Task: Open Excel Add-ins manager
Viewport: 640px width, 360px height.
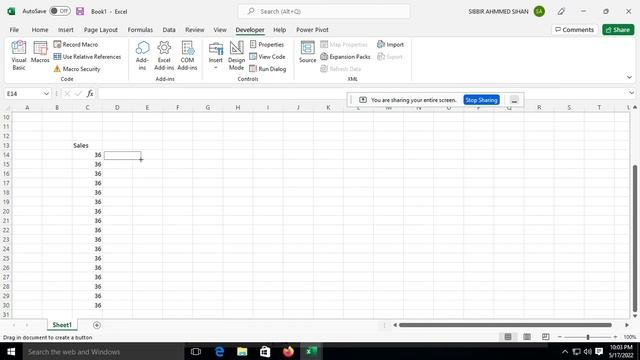Action: [x=164, y=56]
